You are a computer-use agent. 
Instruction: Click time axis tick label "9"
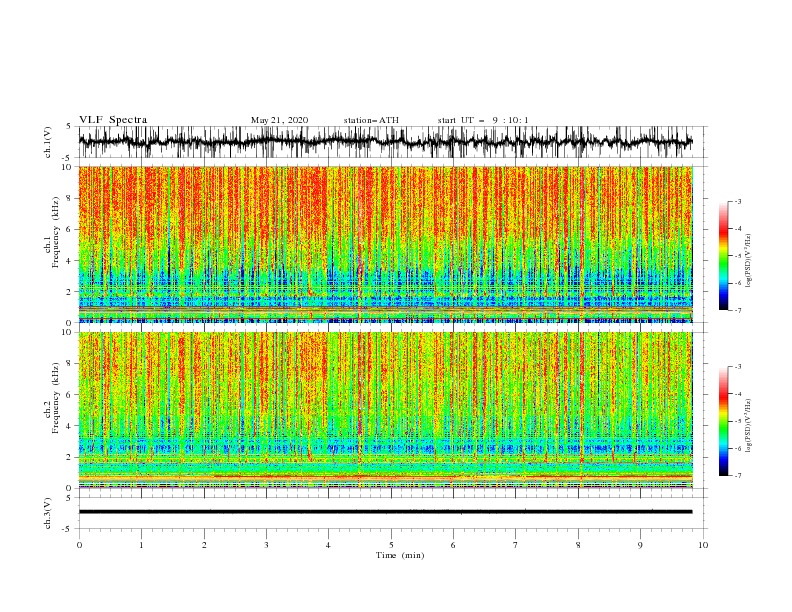pos(640,545)
